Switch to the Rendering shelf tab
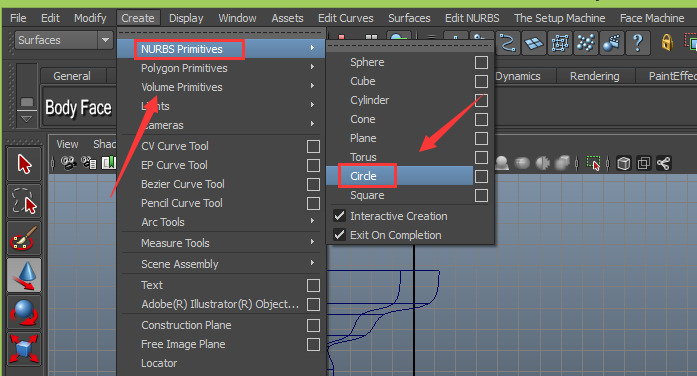 coord(594,76)
